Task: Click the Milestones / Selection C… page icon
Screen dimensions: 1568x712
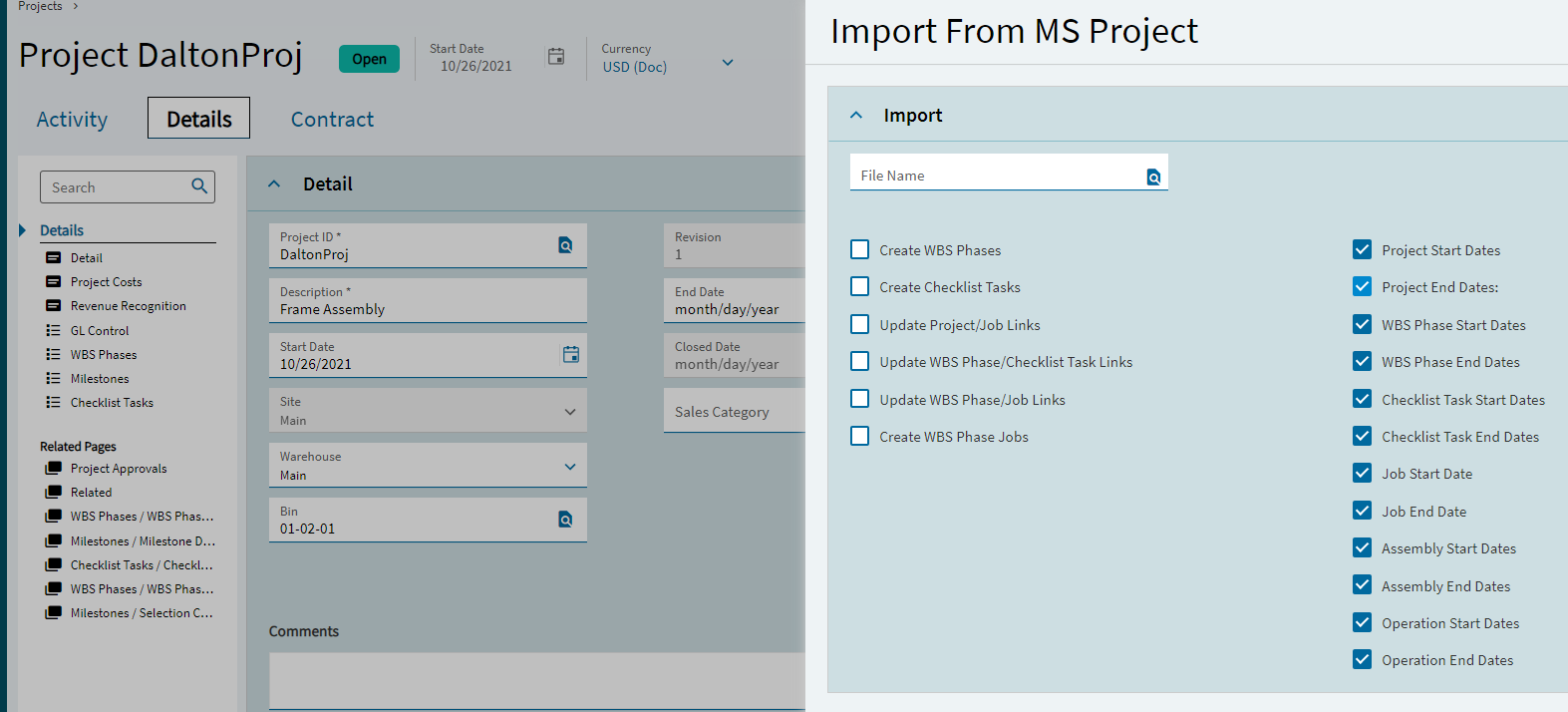Action: (54, 612)
